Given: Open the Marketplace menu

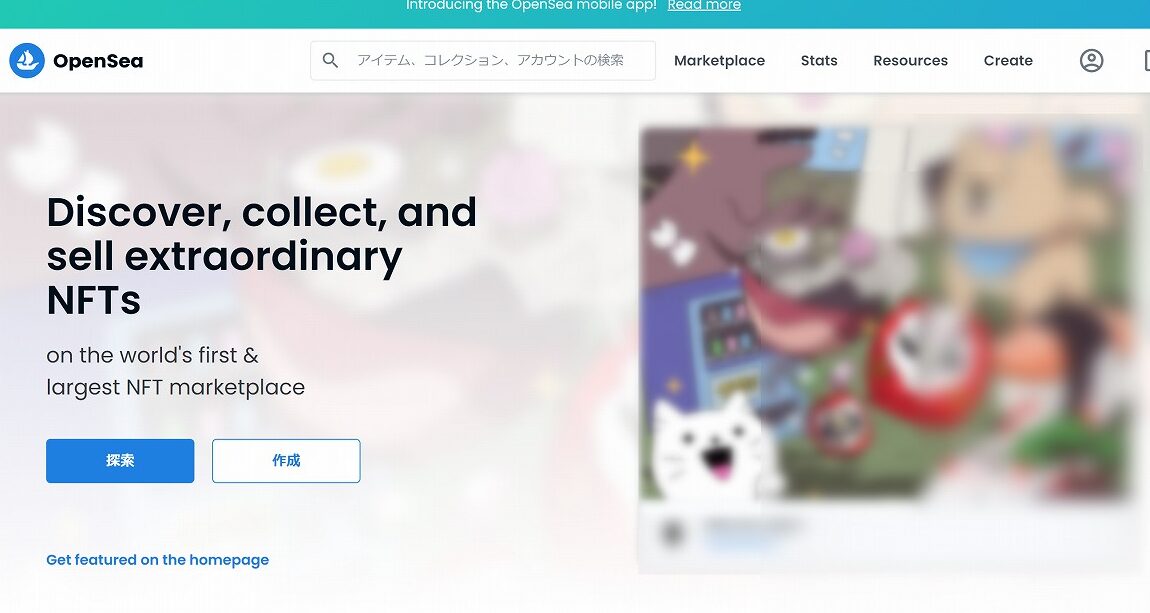Looking at the screenshot, I should (x=719, y=61).
